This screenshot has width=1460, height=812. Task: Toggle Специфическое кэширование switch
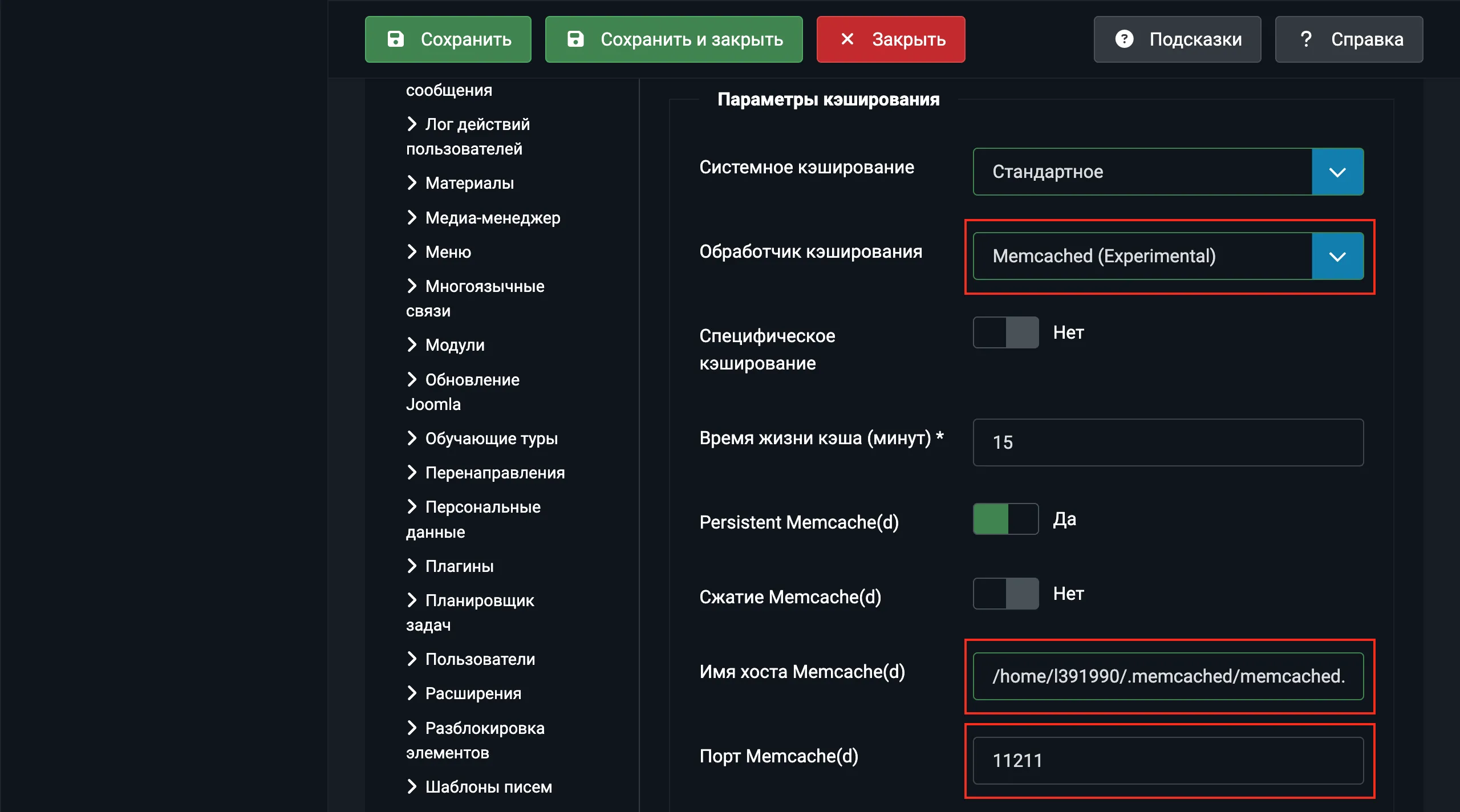click(x=1005, y=332)
